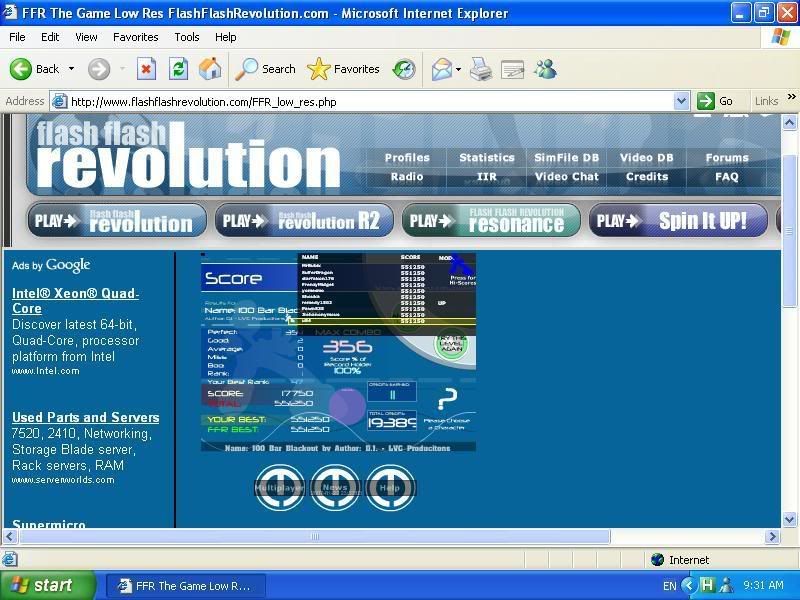
Task: Open the Edit menu
Action: (x=50, y=37)
